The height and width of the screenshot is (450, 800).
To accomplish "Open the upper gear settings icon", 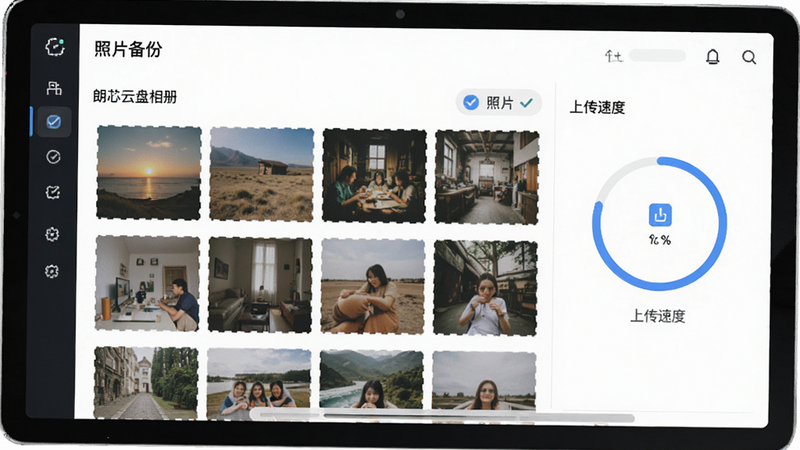I will point(52,234).
